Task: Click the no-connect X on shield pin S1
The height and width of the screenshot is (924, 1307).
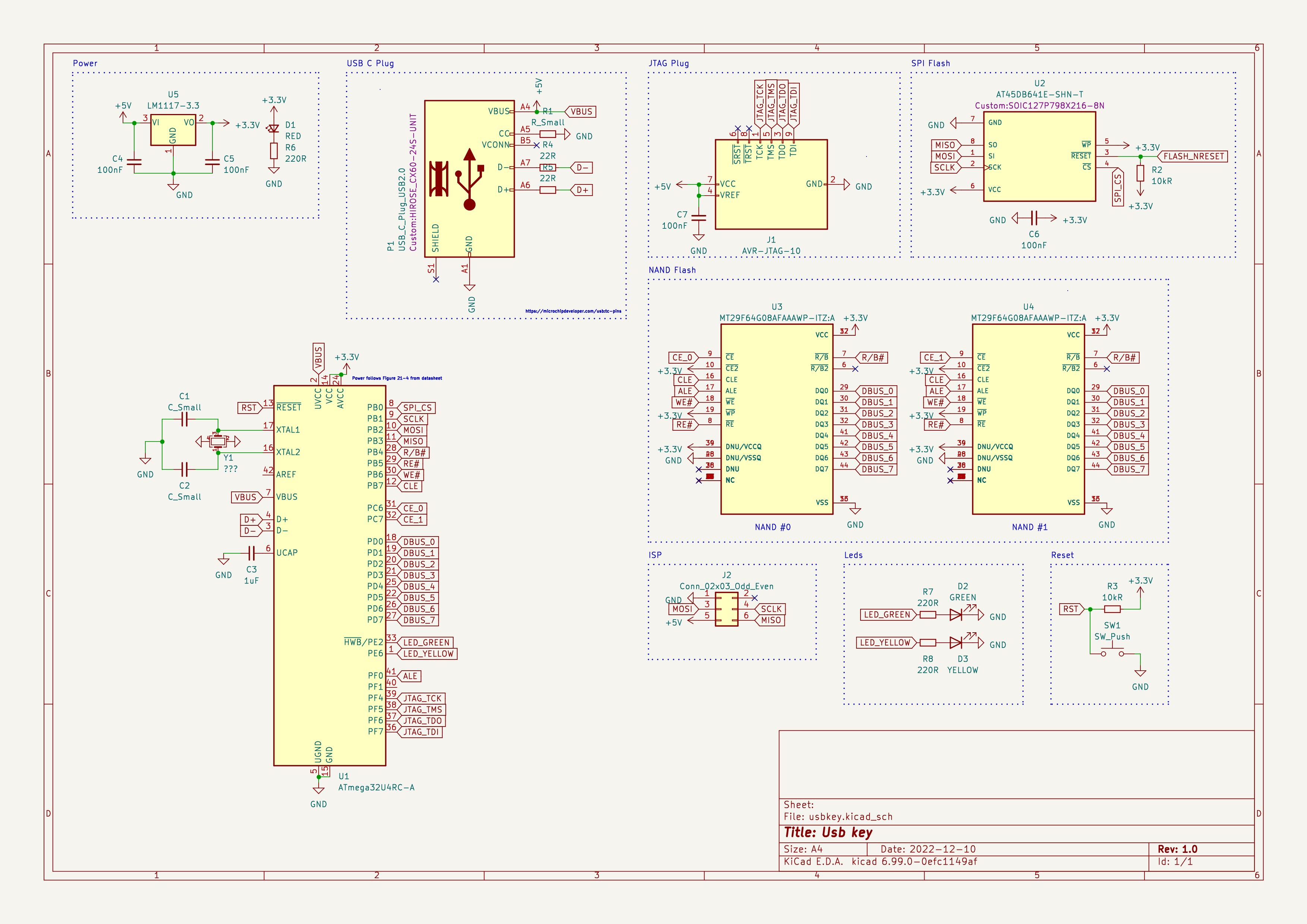Action: [x=436, y=279]
